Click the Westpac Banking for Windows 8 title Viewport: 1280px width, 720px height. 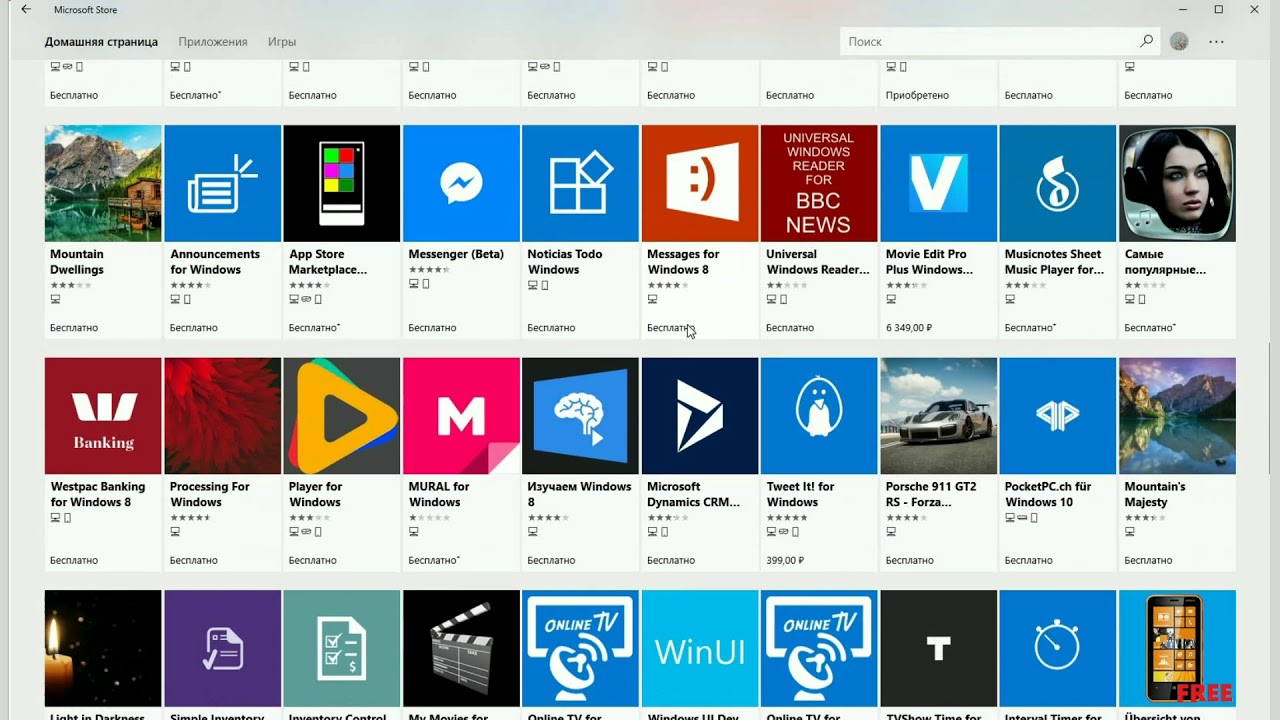98,494
